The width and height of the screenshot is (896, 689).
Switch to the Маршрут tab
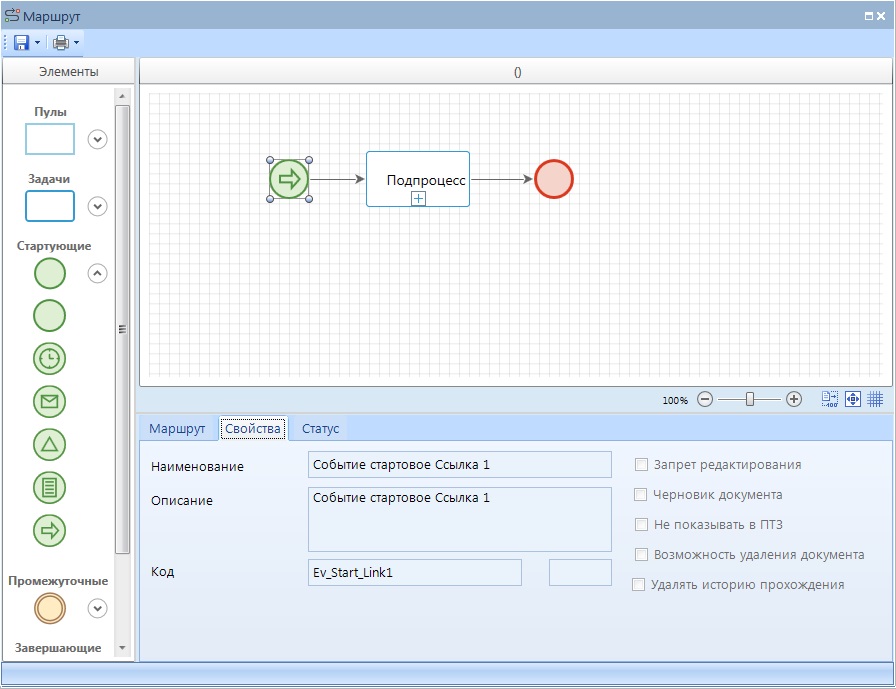click(x=177, y=429)
